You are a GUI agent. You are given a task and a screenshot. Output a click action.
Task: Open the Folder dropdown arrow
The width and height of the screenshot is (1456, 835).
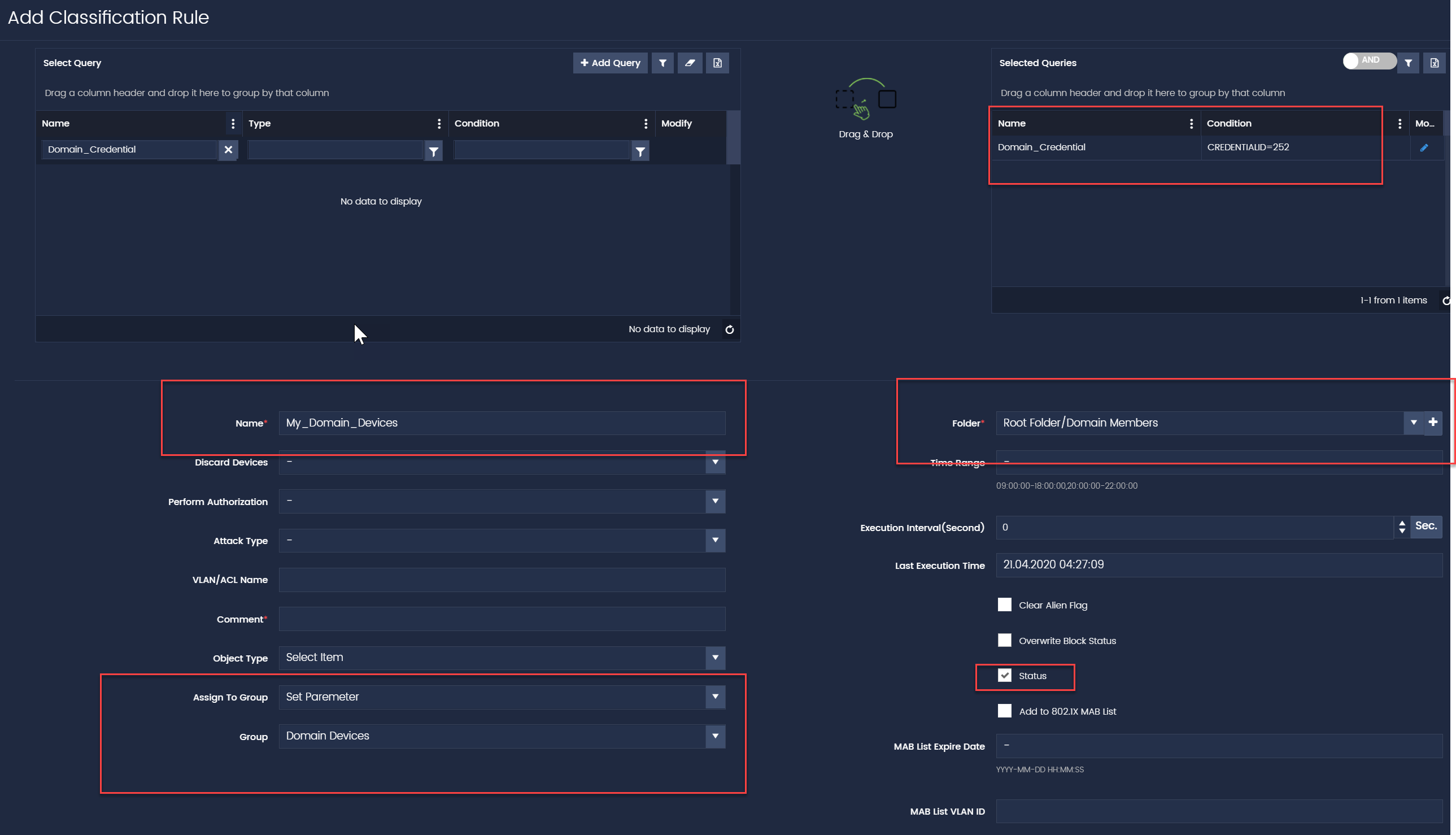[1414, 423]
